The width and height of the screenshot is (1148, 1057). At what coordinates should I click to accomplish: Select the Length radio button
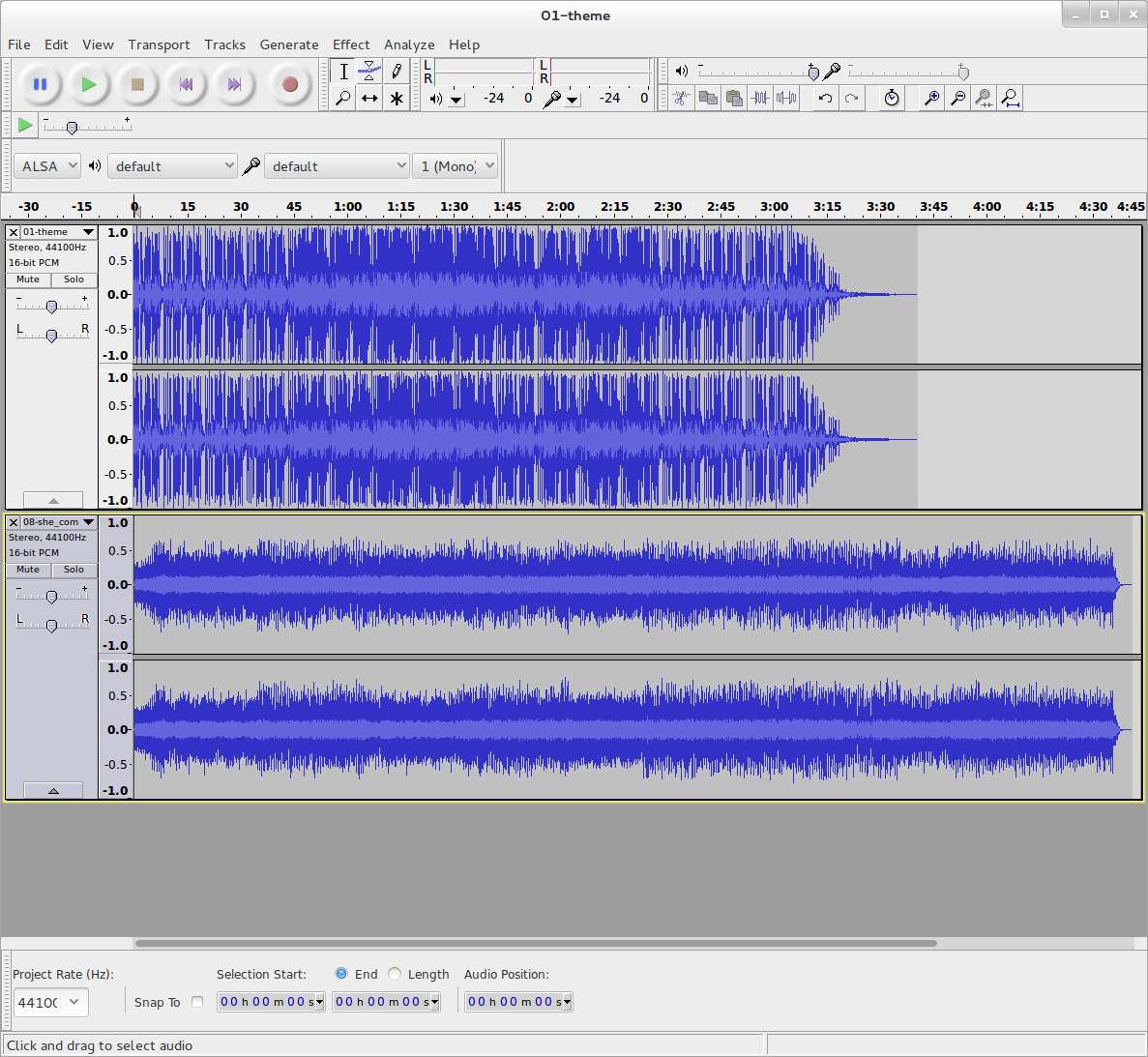[x=395, y=974]
